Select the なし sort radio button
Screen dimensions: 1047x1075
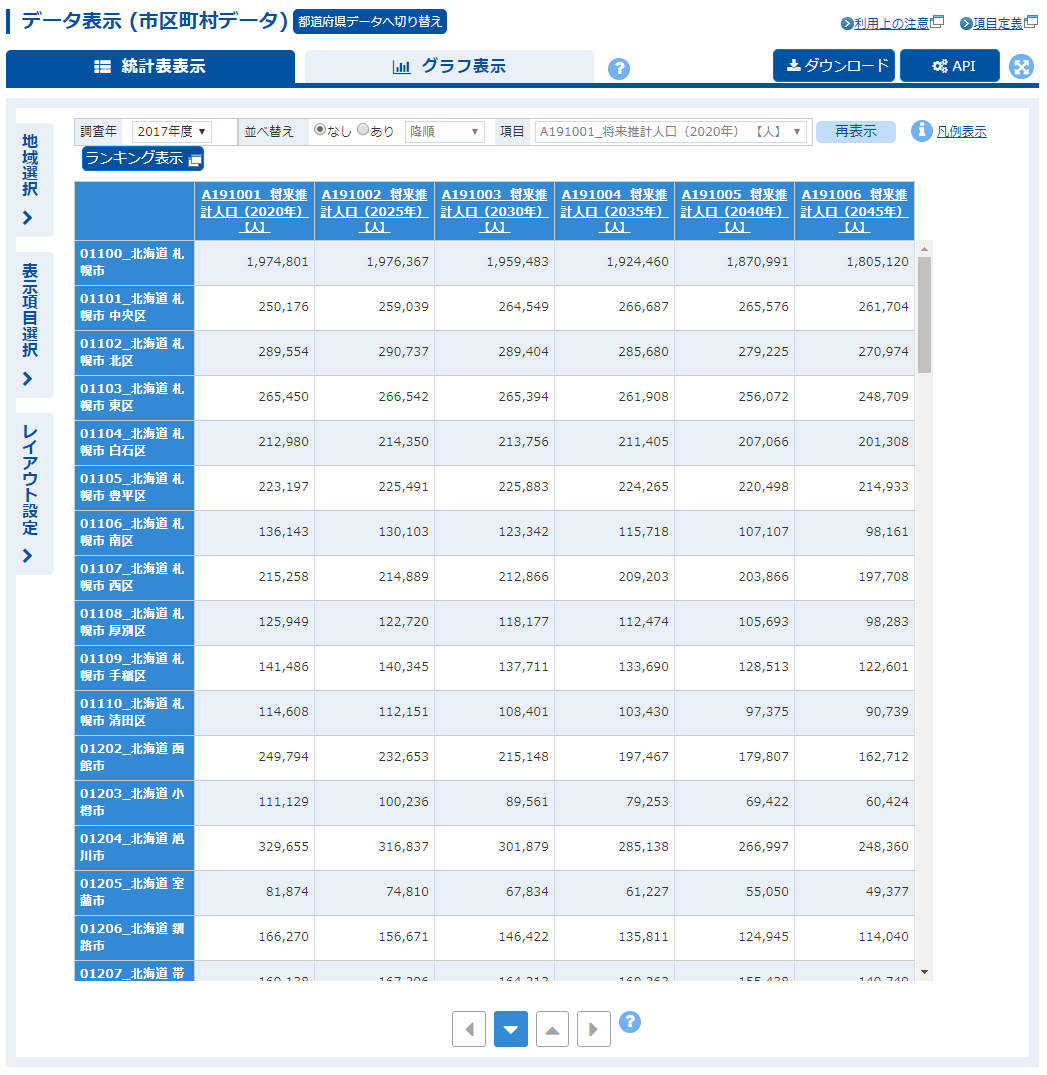[x=320, y=130]
